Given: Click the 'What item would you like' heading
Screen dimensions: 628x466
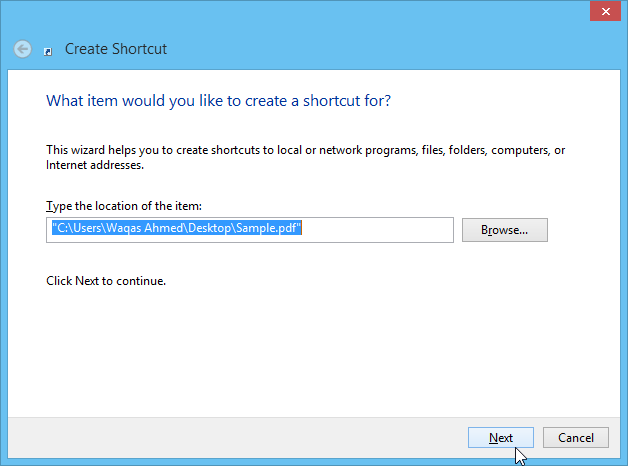Looking at the screenshot, I should (x=218, y=101).
